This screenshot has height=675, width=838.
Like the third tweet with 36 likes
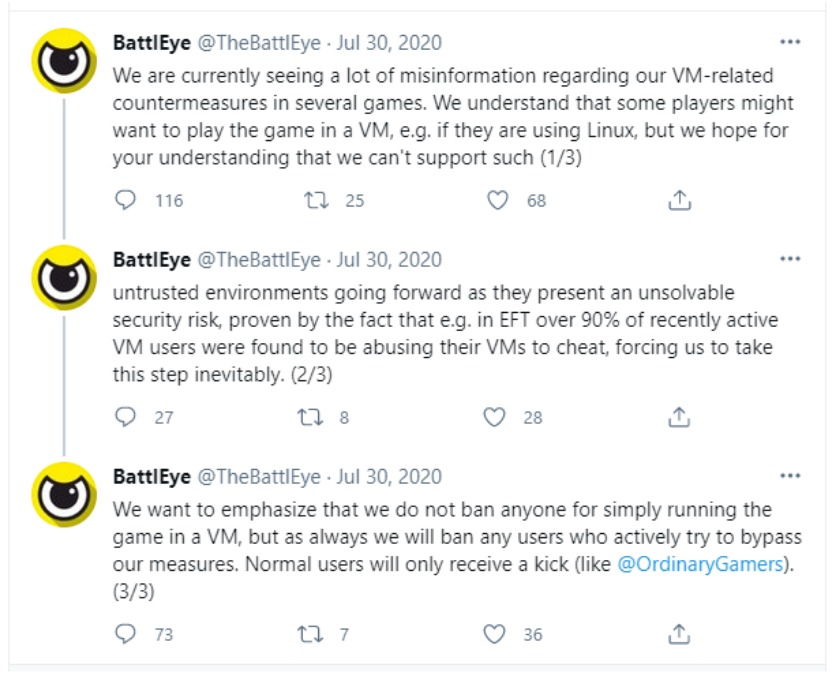point(495,634)
